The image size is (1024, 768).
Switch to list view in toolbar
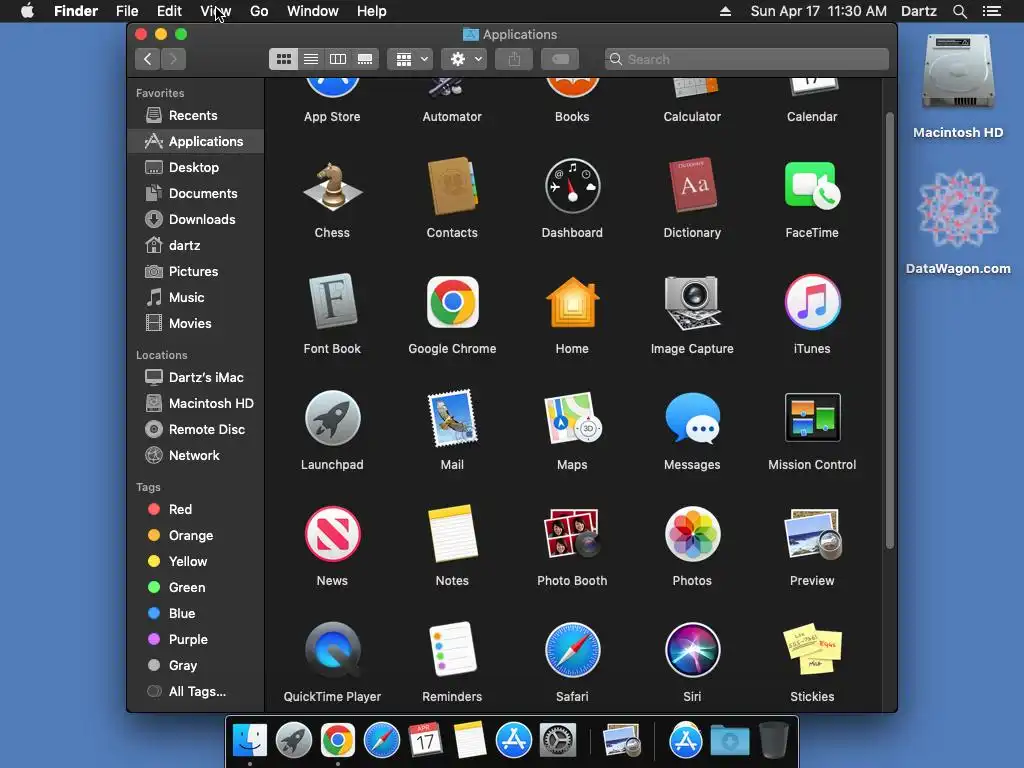[x=311, y=59]
